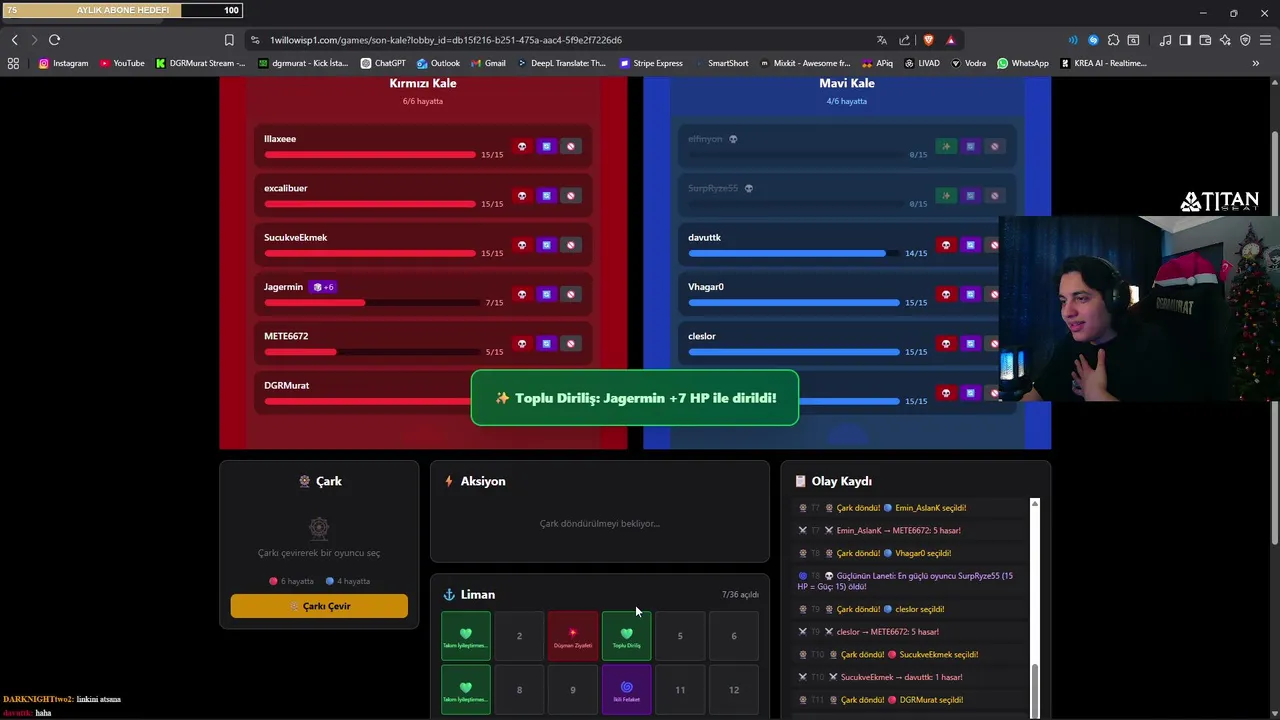Select Liman tile number 12
The image size is (1280, 720).
pos(734,690)
